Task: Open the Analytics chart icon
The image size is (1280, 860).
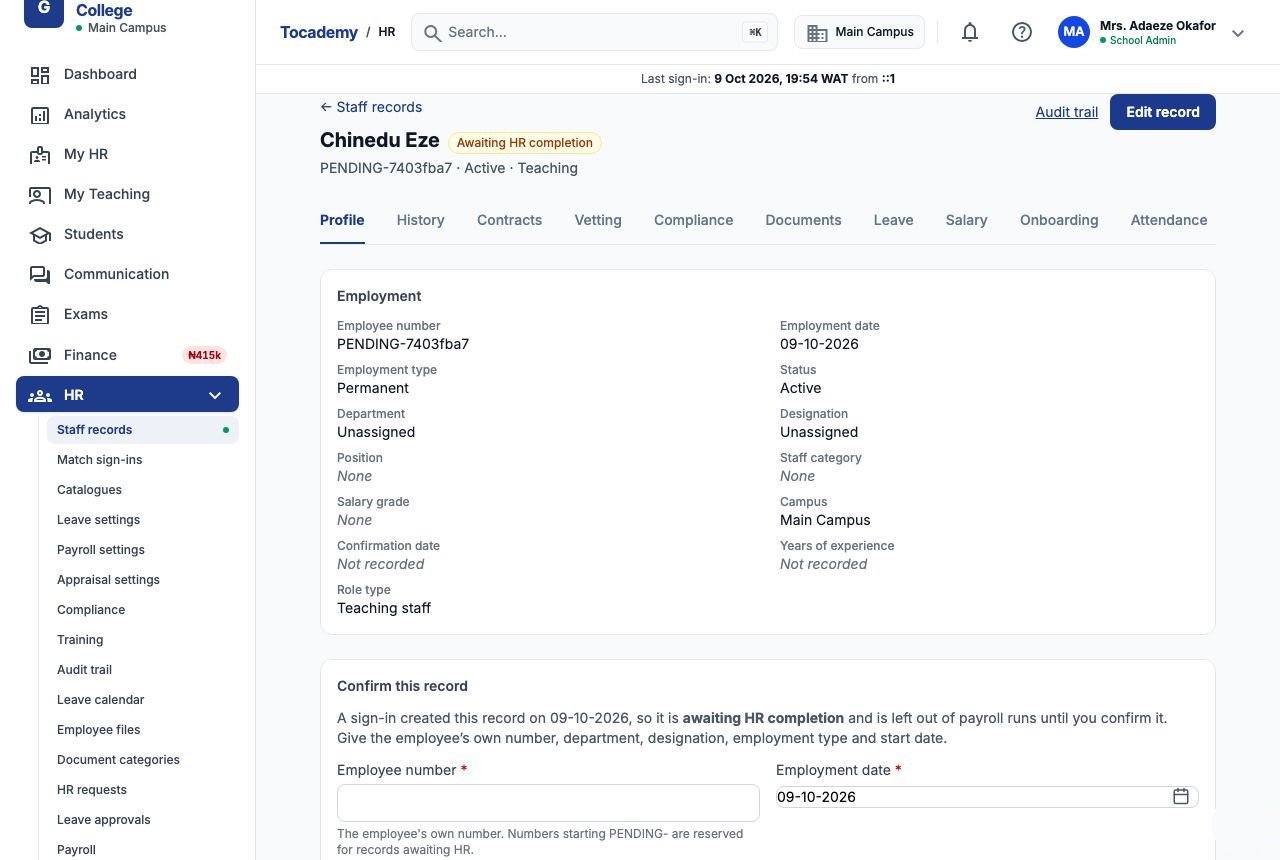Action: 40,114
